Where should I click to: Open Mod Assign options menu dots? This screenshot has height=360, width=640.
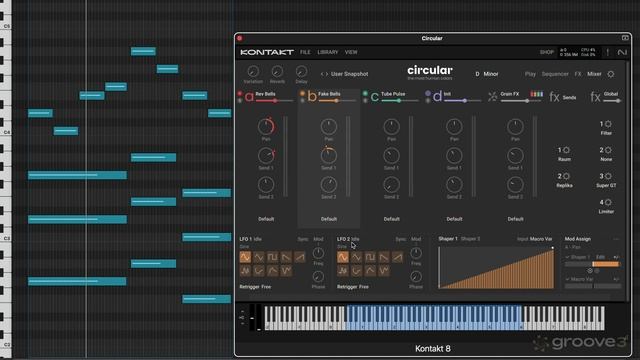pos(616,239)
